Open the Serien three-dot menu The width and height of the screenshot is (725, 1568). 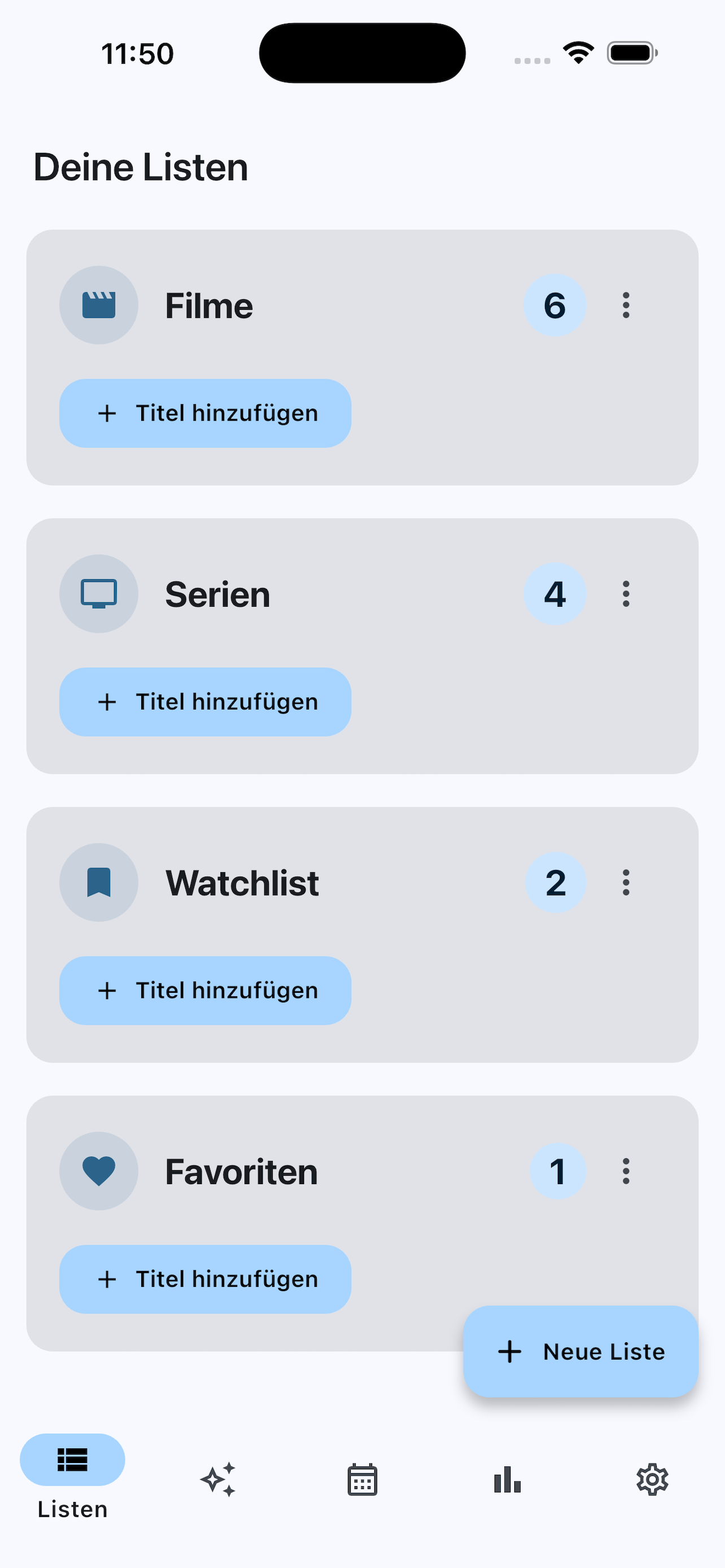click(626, 593)
